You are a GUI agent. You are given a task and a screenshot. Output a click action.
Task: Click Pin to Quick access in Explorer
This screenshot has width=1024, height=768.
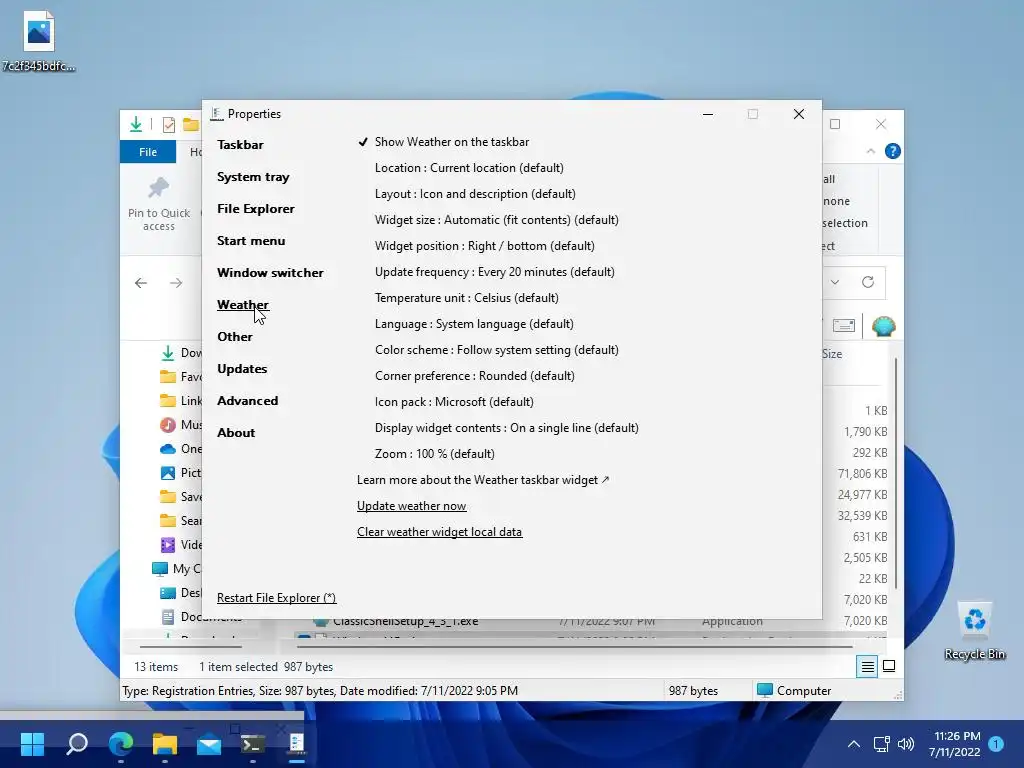(x=159, y=204)
